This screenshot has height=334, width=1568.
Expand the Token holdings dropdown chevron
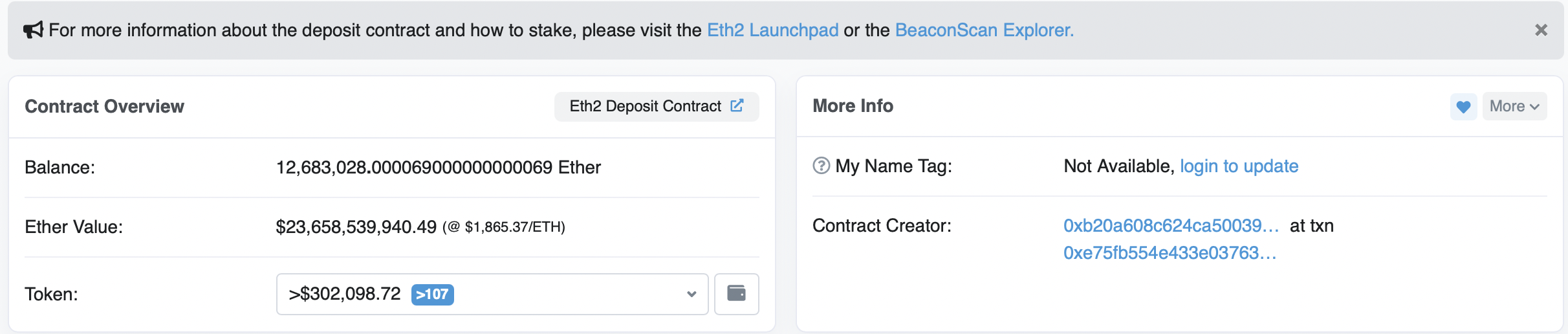tap(691, 294)
